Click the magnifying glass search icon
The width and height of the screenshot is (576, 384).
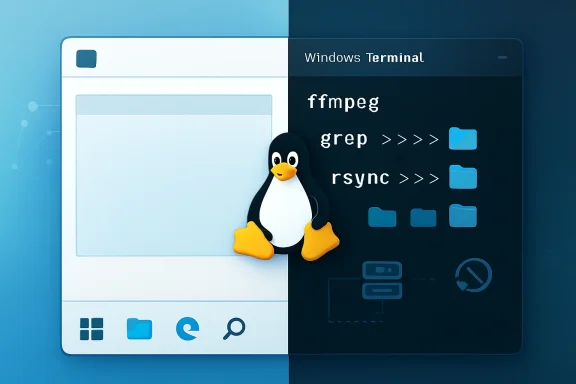click(x=234, y=329)
